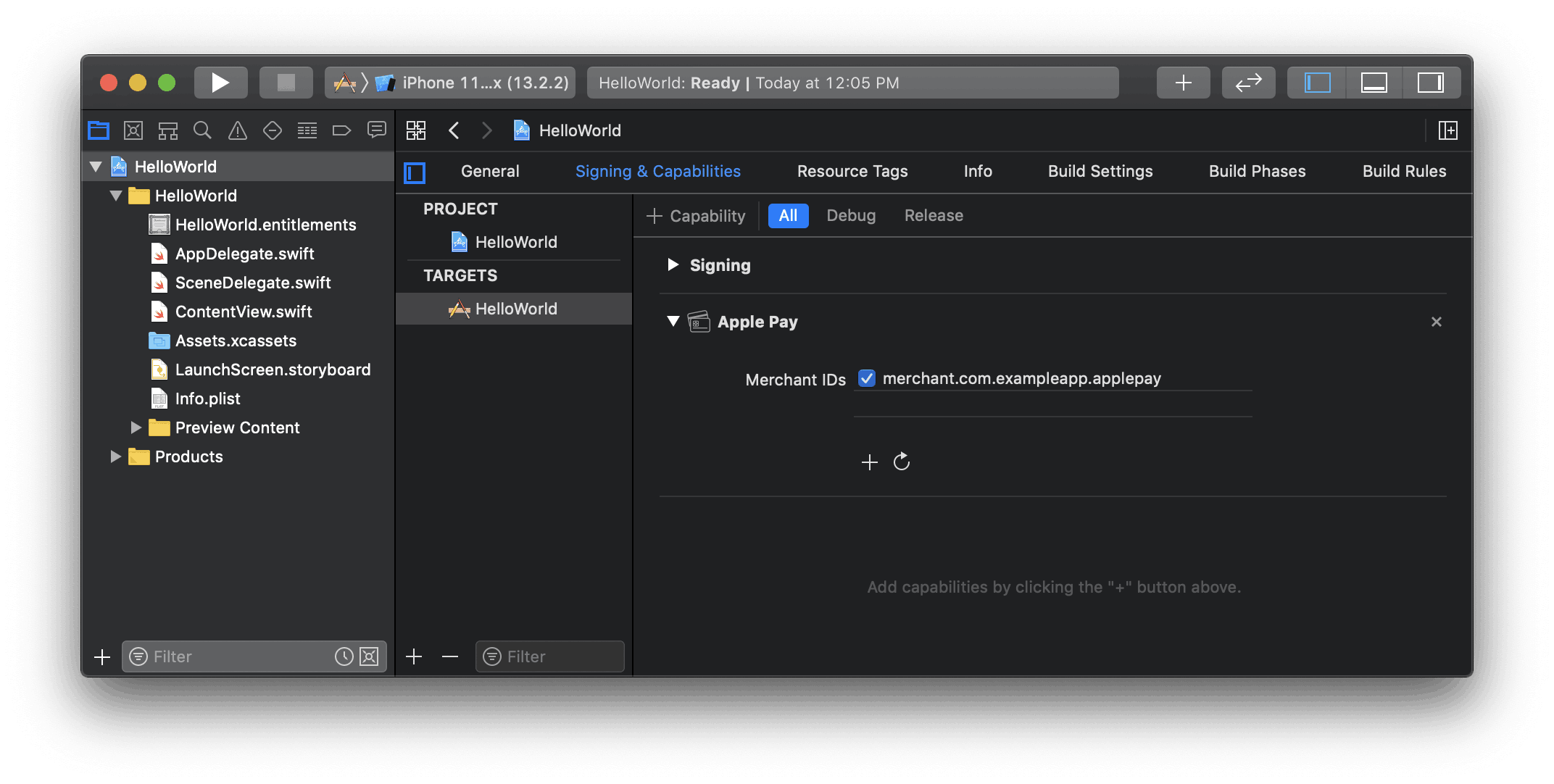Refresh the Merchant IDs list

(x=901, y=462)
